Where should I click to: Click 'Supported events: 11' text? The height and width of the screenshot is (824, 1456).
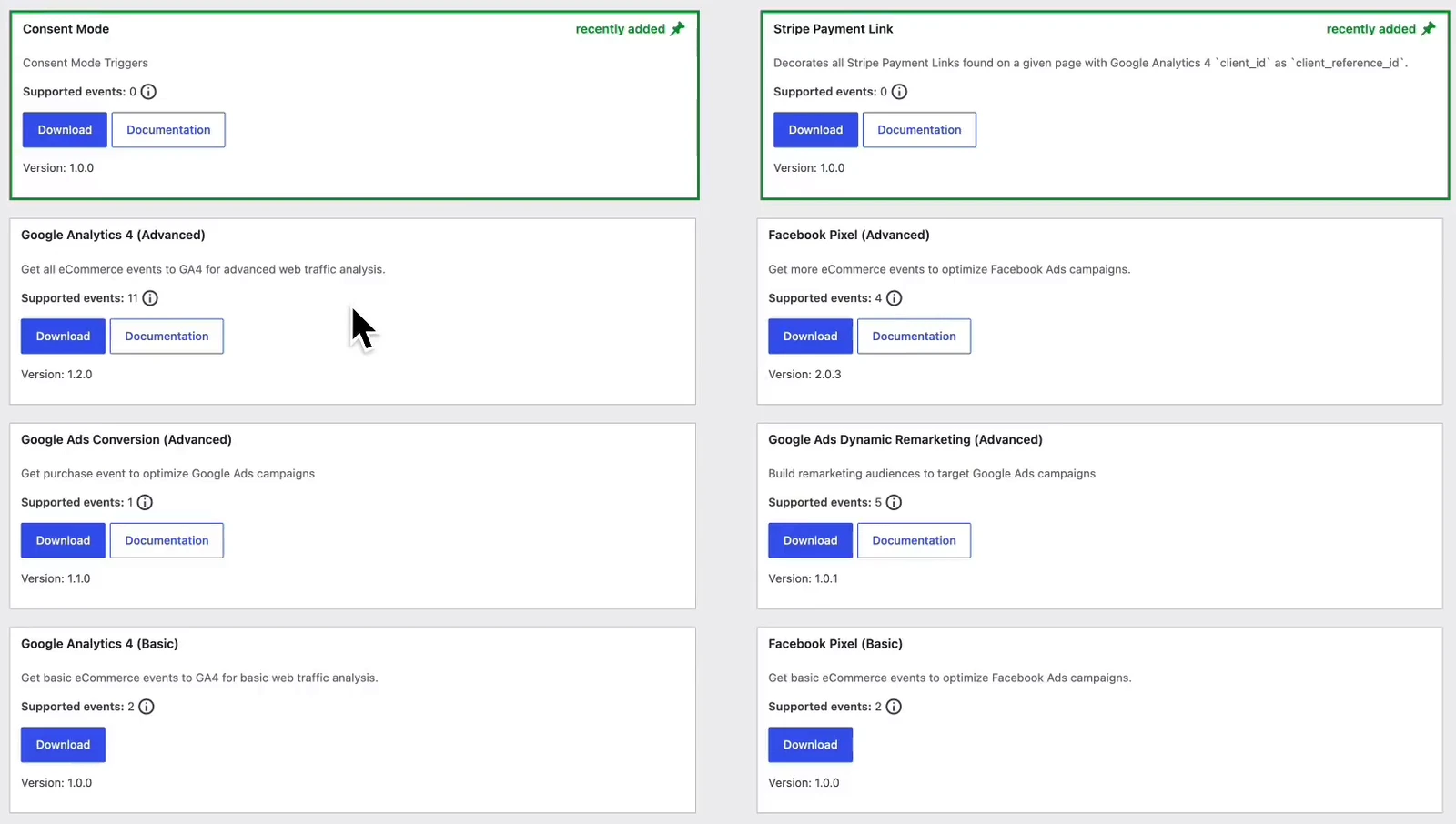(79, 298)
